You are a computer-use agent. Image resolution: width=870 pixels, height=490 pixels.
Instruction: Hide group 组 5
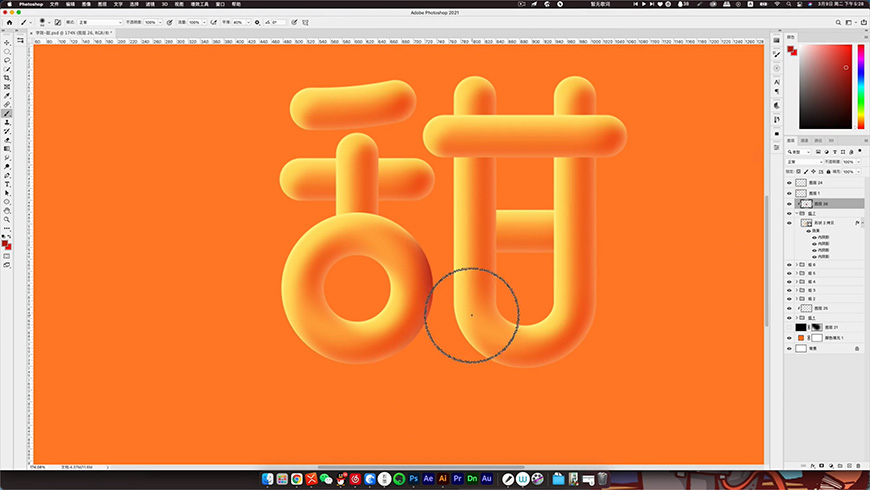789,273
